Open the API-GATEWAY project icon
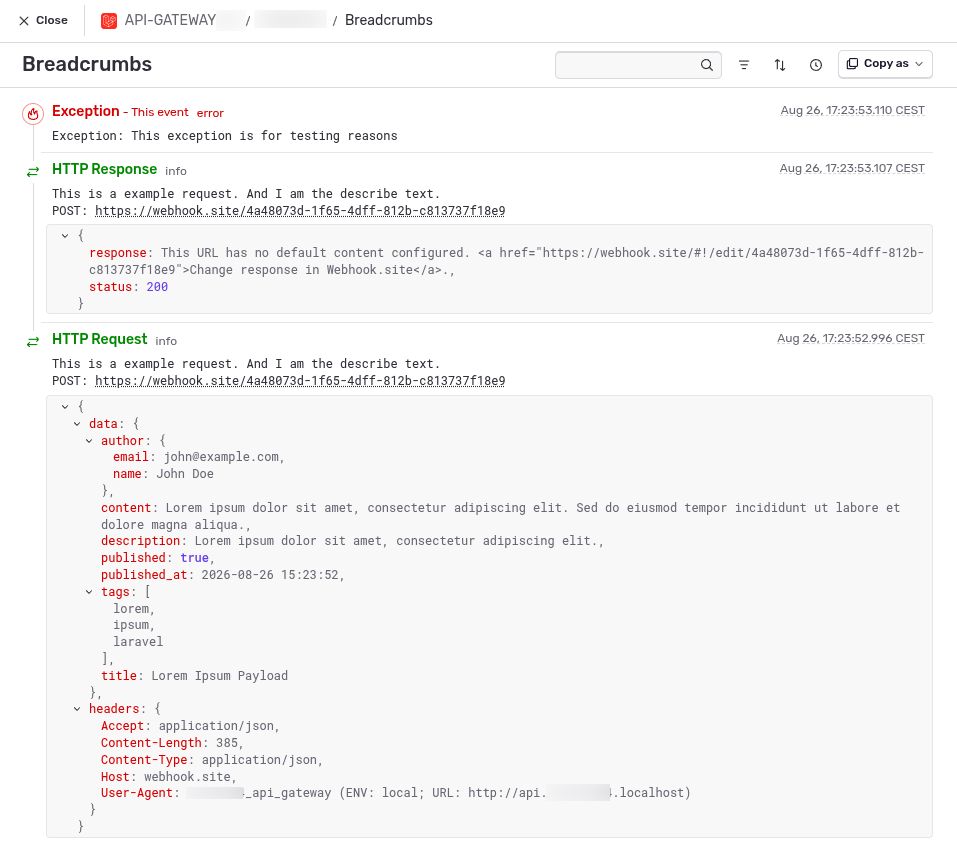 pyautogui.click(x=109, y=21)
